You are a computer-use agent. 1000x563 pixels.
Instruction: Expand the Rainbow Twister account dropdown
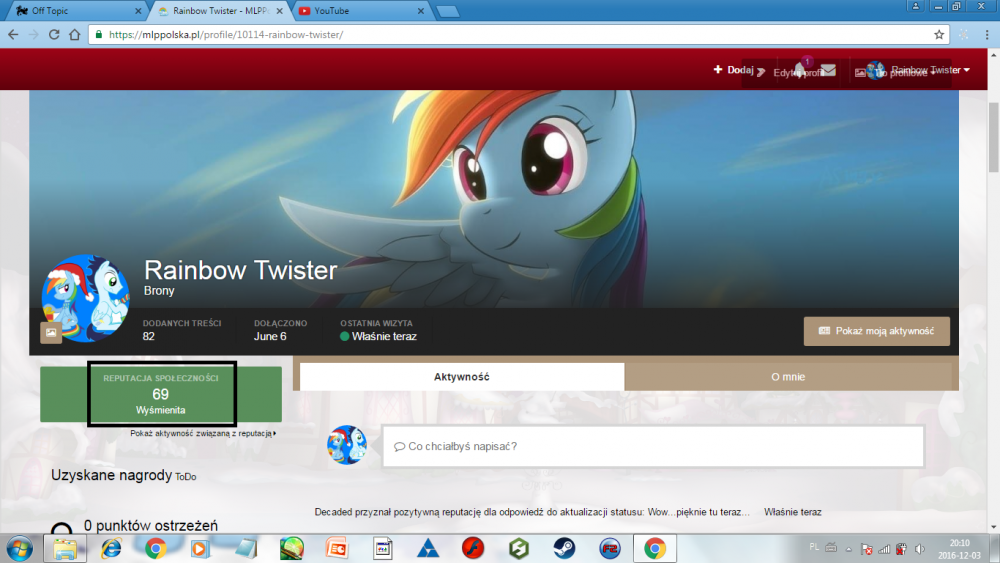(929, 70)
